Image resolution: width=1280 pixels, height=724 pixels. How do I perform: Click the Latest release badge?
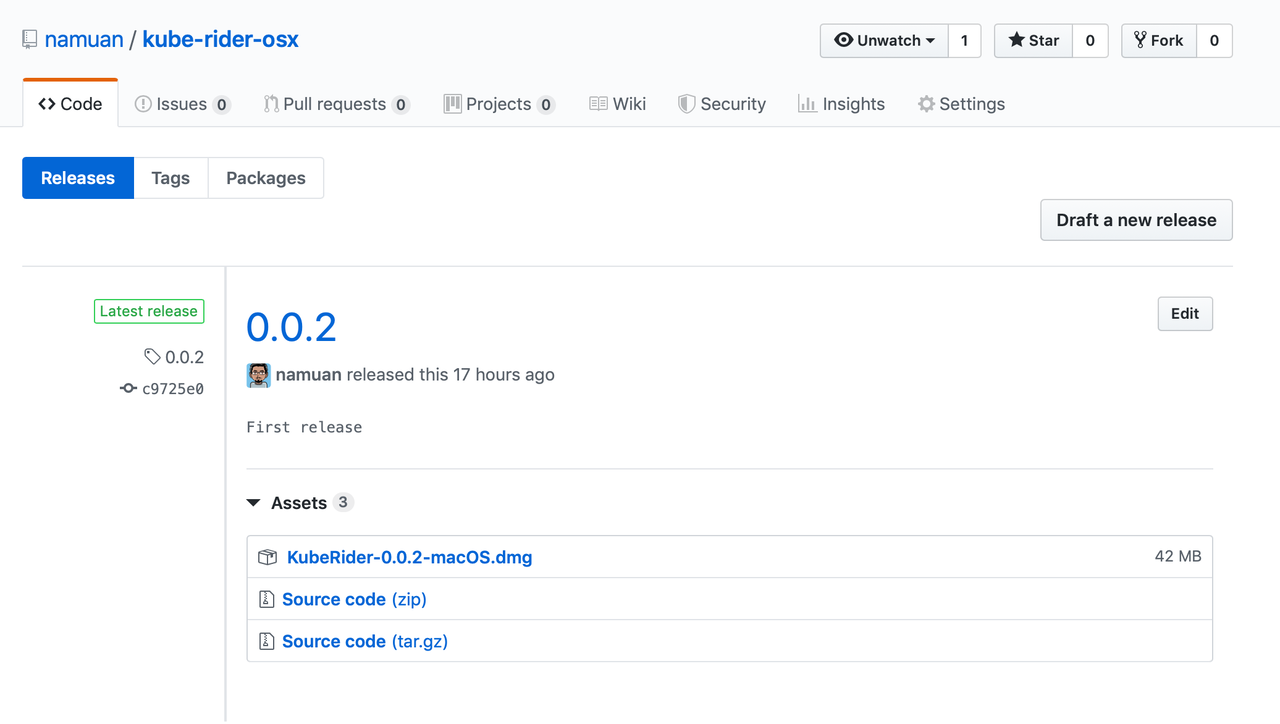click(x=149, y=311)
